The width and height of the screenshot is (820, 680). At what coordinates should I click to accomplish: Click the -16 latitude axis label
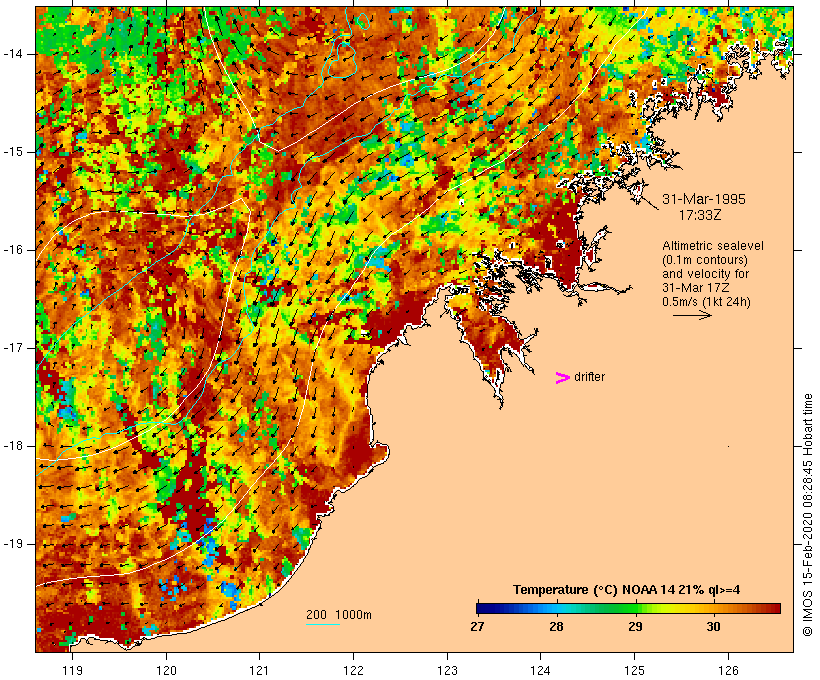click(x=13, y=250)
